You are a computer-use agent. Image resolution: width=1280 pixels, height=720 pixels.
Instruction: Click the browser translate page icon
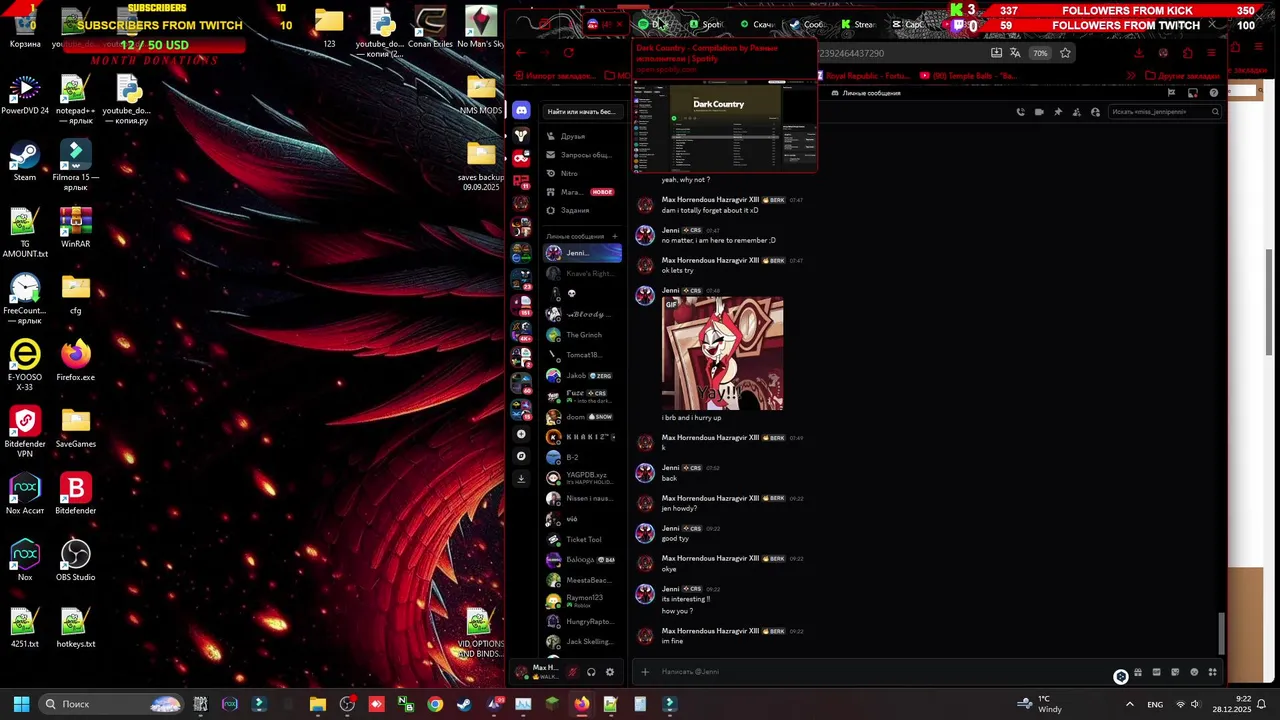coord(1015,53)
